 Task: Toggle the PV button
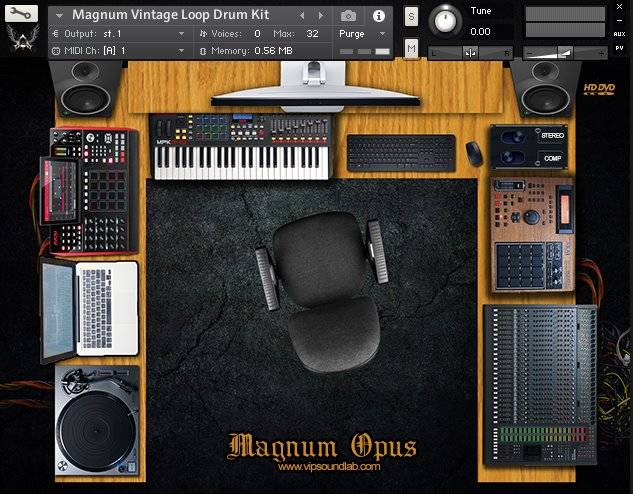[619, 48]
